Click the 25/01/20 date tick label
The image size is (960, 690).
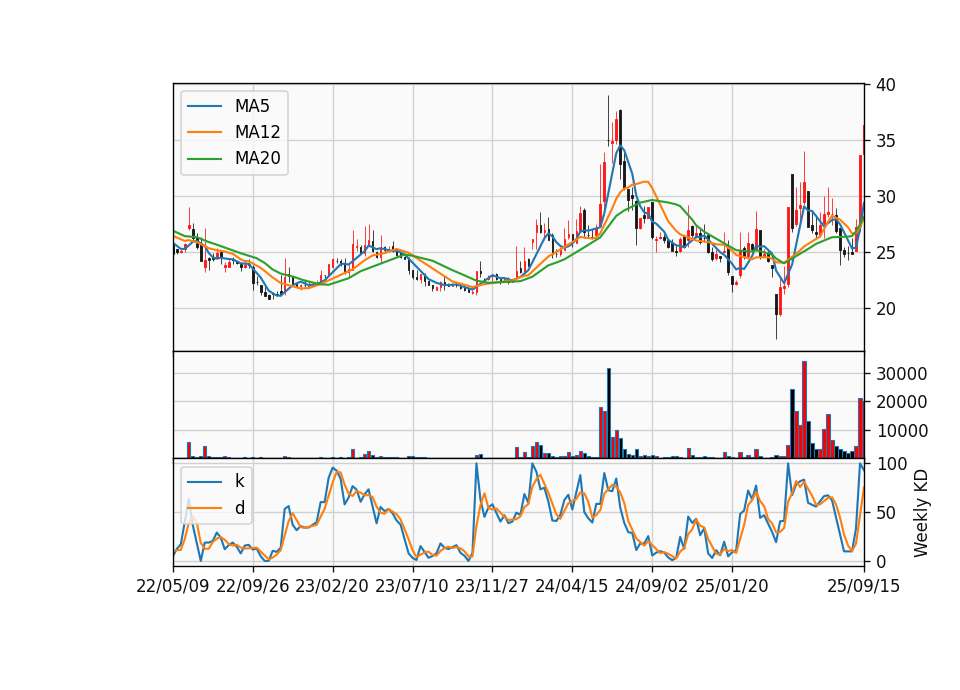[732, 586]
